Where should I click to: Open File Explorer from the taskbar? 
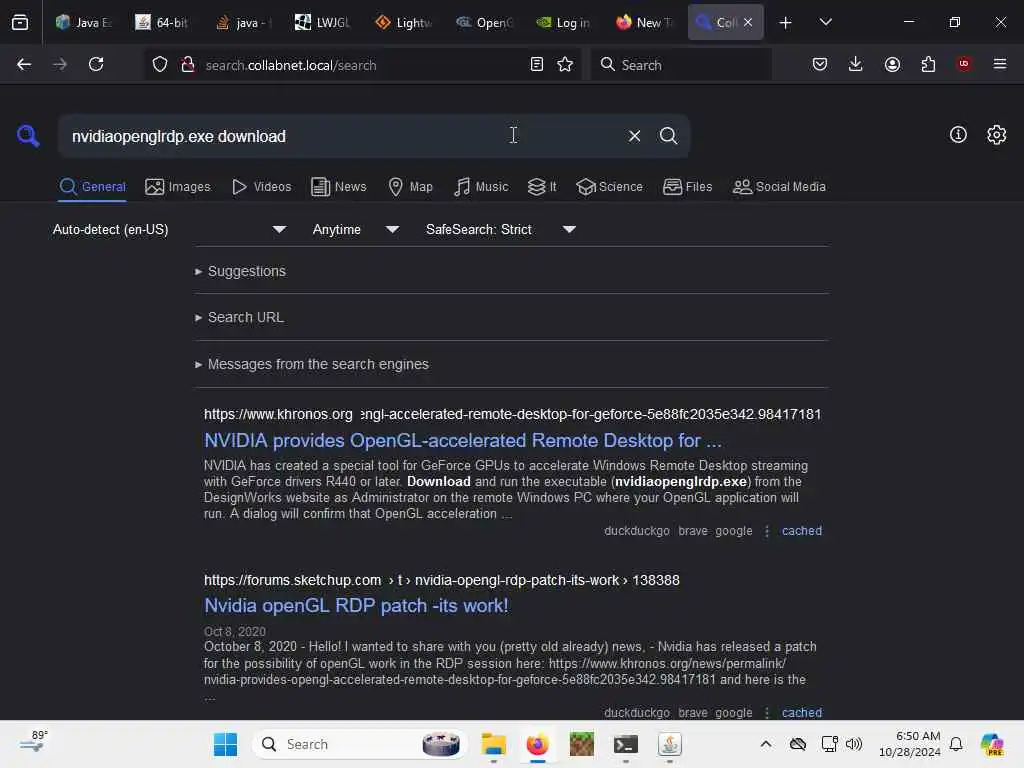click(x=494, y=744)
